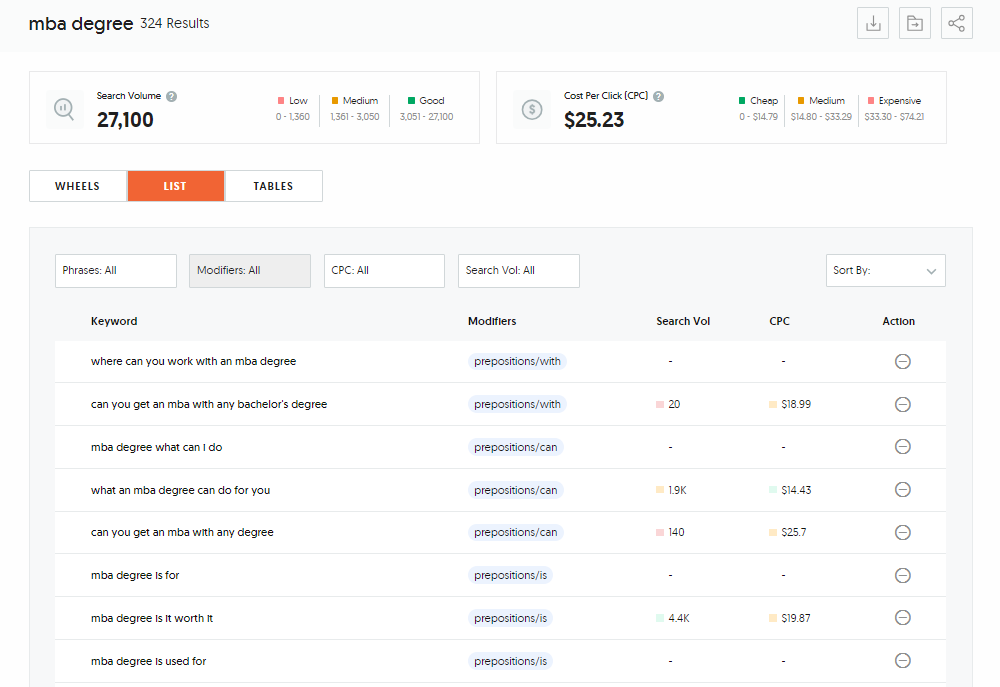Open the CPC: All filter

point(384,270)
